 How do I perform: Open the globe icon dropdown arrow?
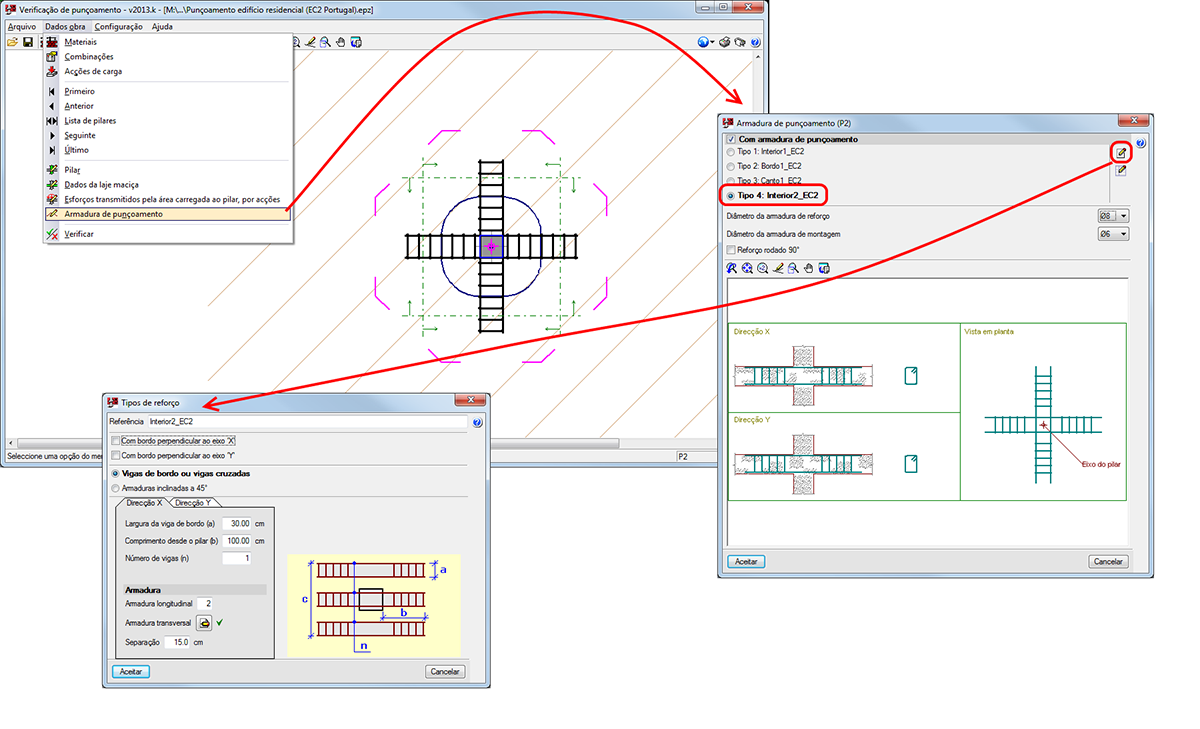click(713, 43)
